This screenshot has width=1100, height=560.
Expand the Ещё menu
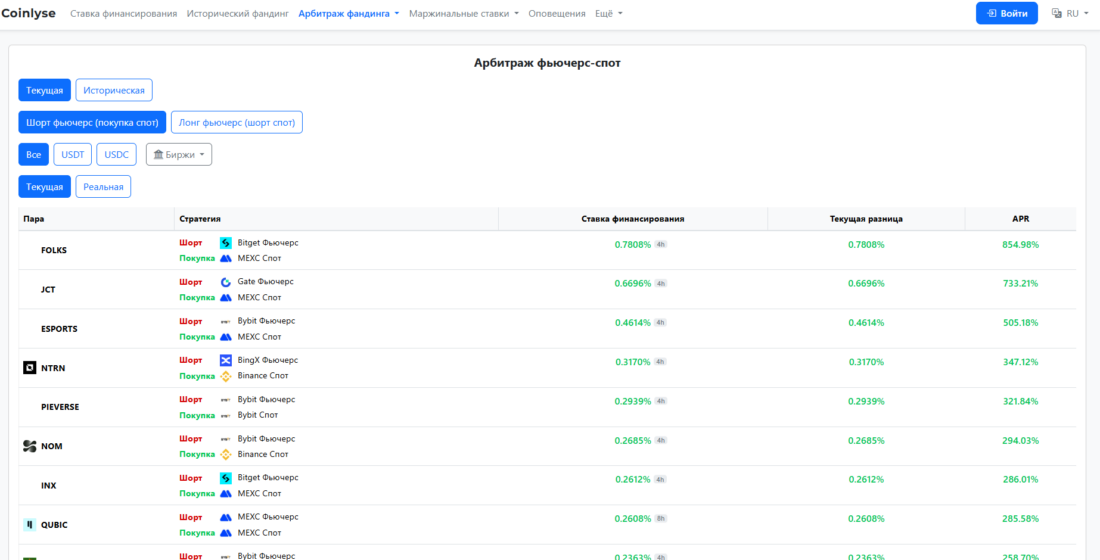(x=608, y=13)
